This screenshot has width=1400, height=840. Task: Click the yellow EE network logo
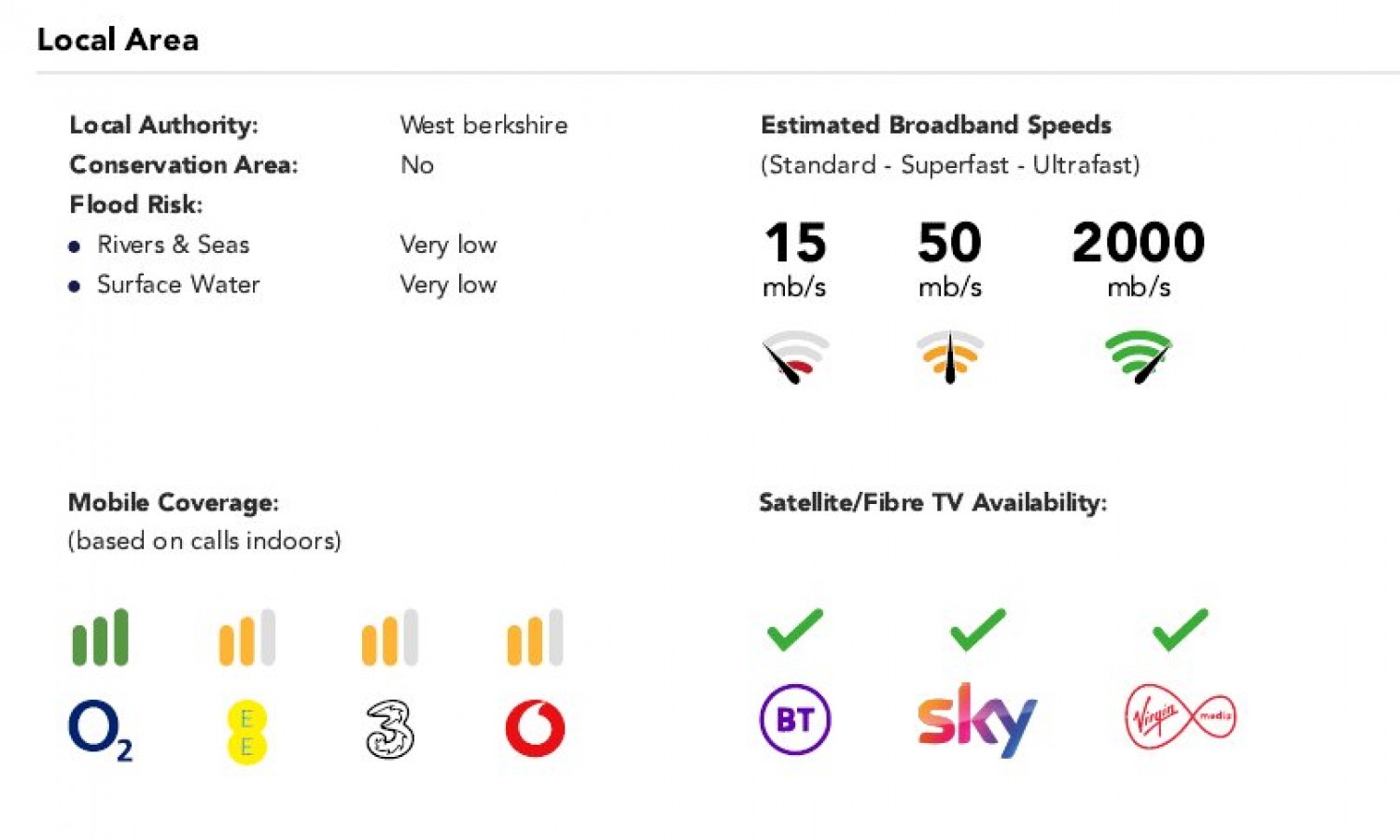point(247,732)
